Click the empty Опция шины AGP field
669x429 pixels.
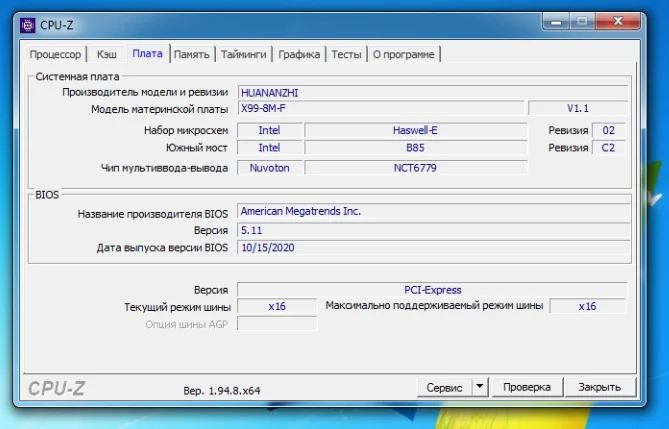[277, 324]
